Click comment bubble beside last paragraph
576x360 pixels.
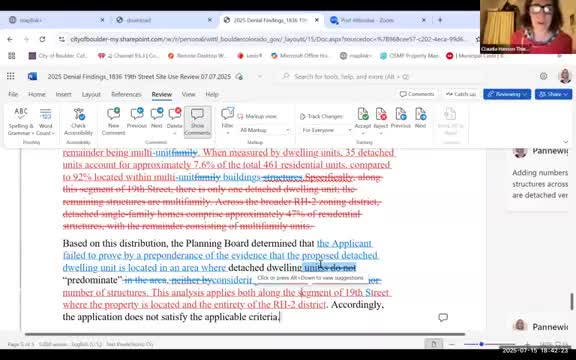[443, 317]
